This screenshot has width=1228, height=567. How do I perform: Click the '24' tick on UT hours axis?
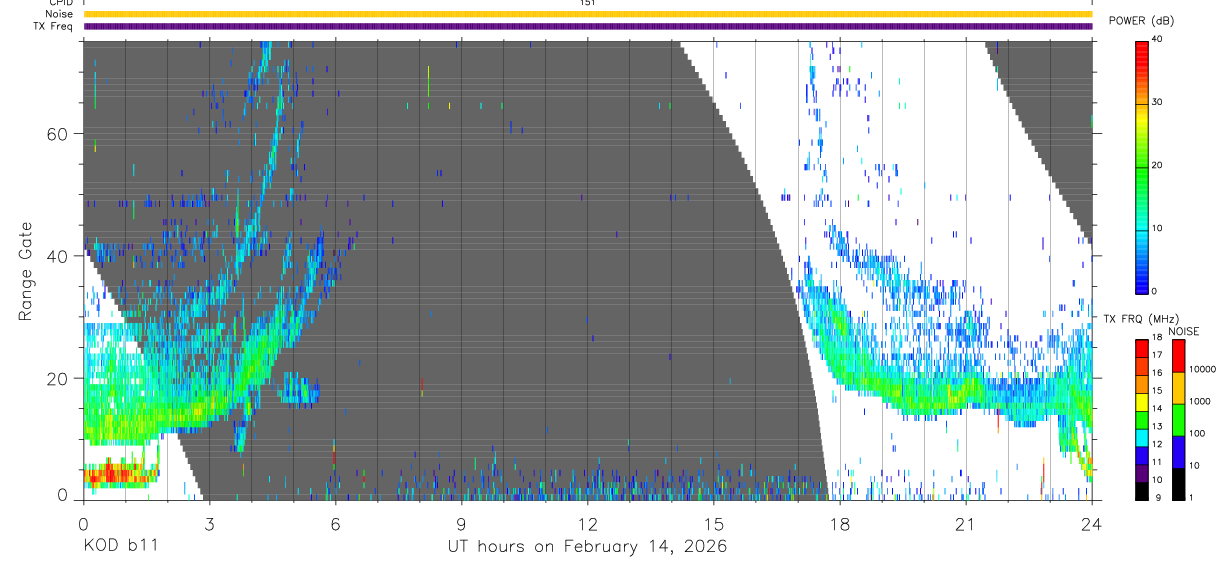pos(1092,523)
